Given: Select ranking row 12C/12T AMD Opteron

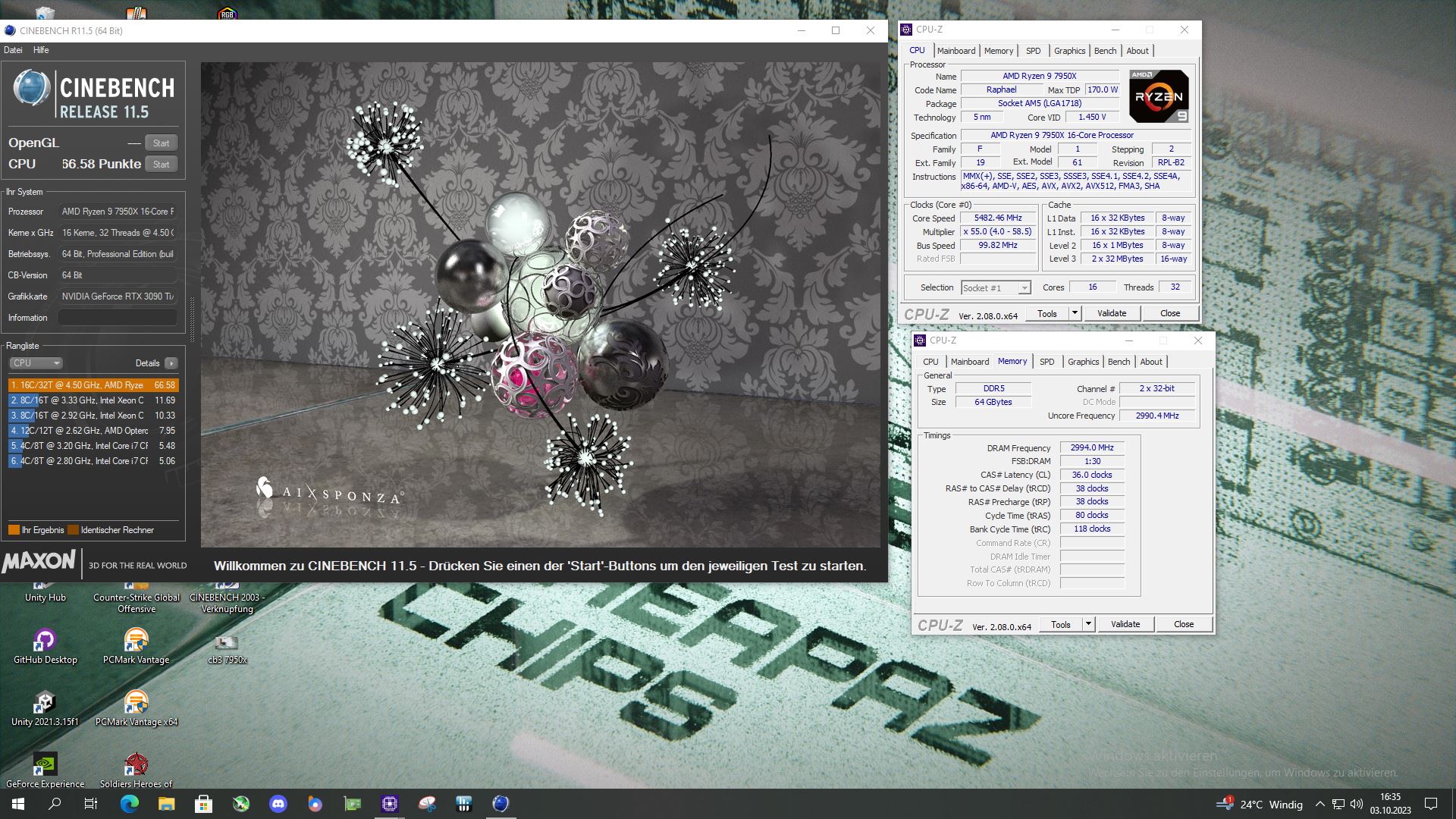Looking at the screenshot, I should [x=93, y=431].
